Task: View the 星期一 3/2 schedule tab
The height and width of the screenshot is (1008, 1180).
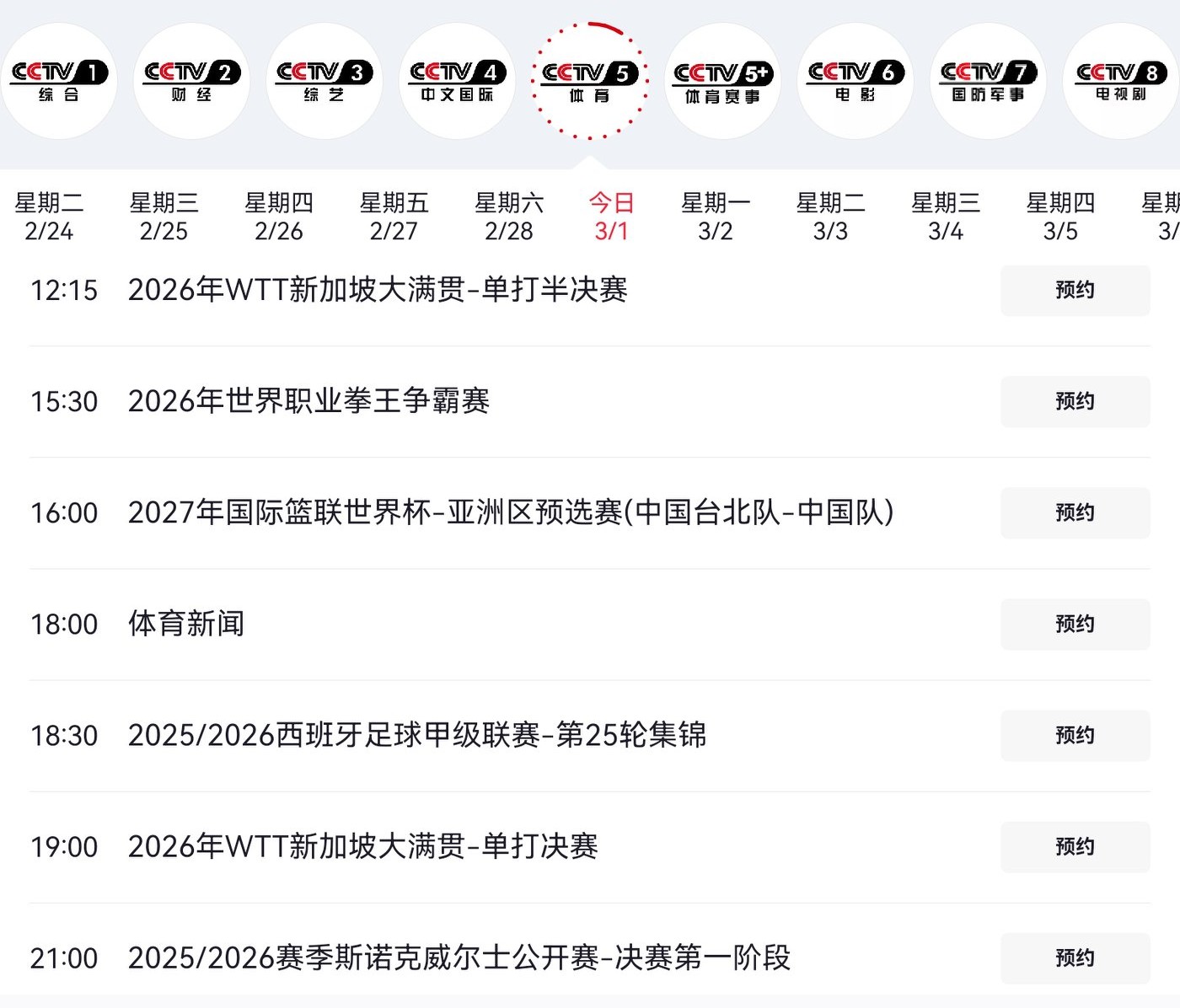Action: 715,217
